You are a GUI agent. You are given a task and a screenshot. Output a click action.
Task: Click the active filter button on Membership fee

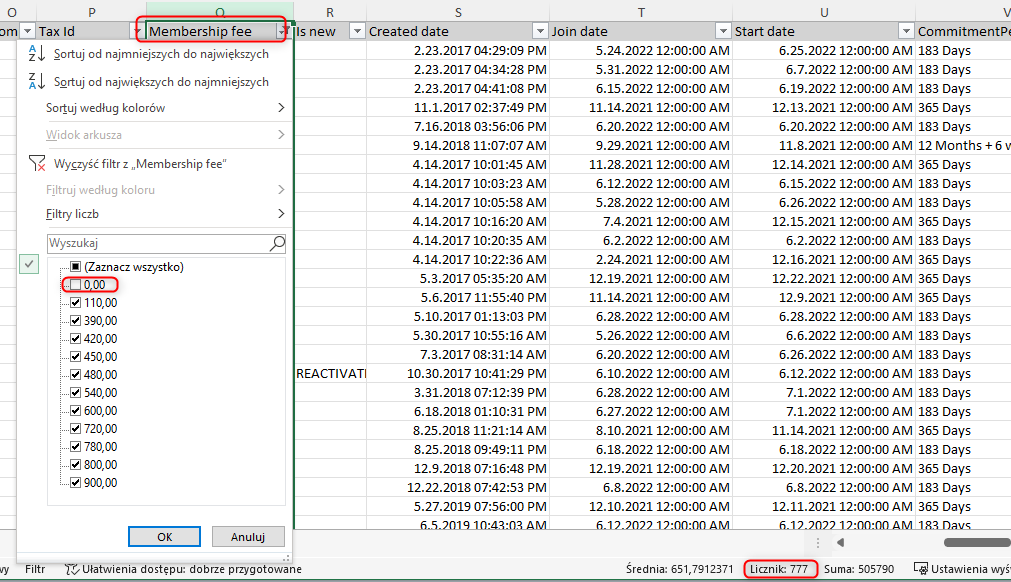coord(281,32)
